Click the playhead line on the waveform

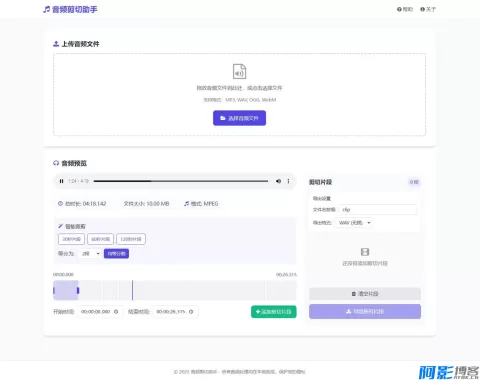pyautogui.click(x=132, y=290)
